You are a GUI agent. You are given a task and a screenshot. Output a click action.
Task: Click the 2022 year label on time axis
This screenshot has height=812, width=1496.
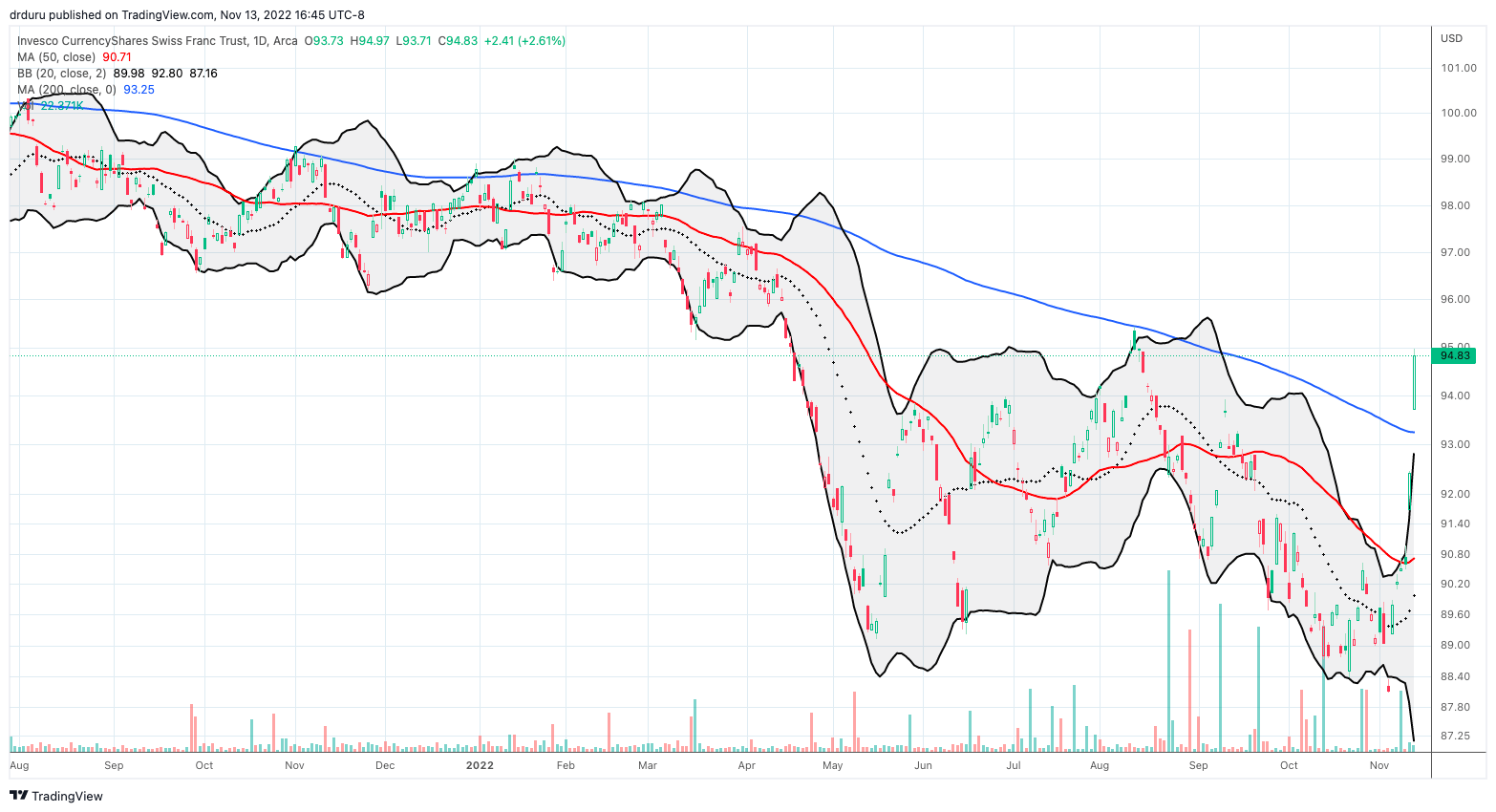[x=480, y=765]
